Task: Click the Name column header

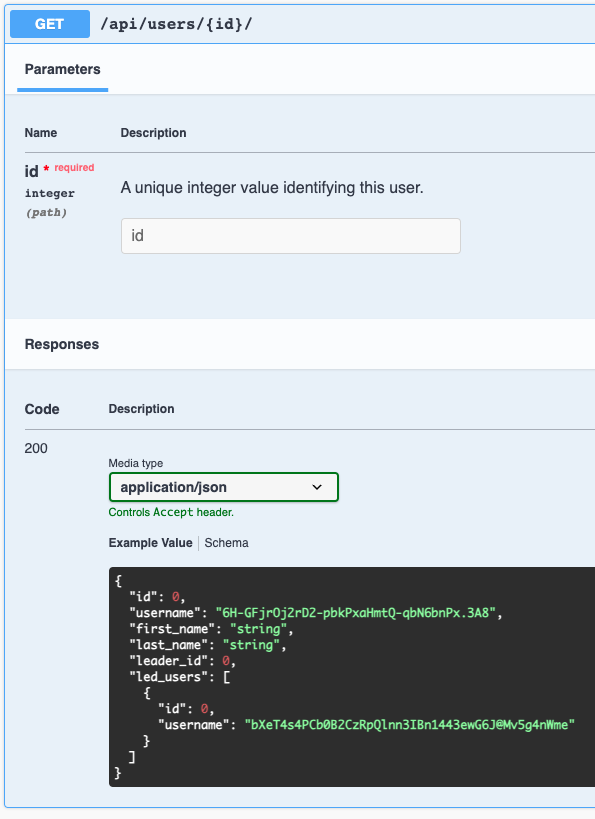Action: coord(41,133)
